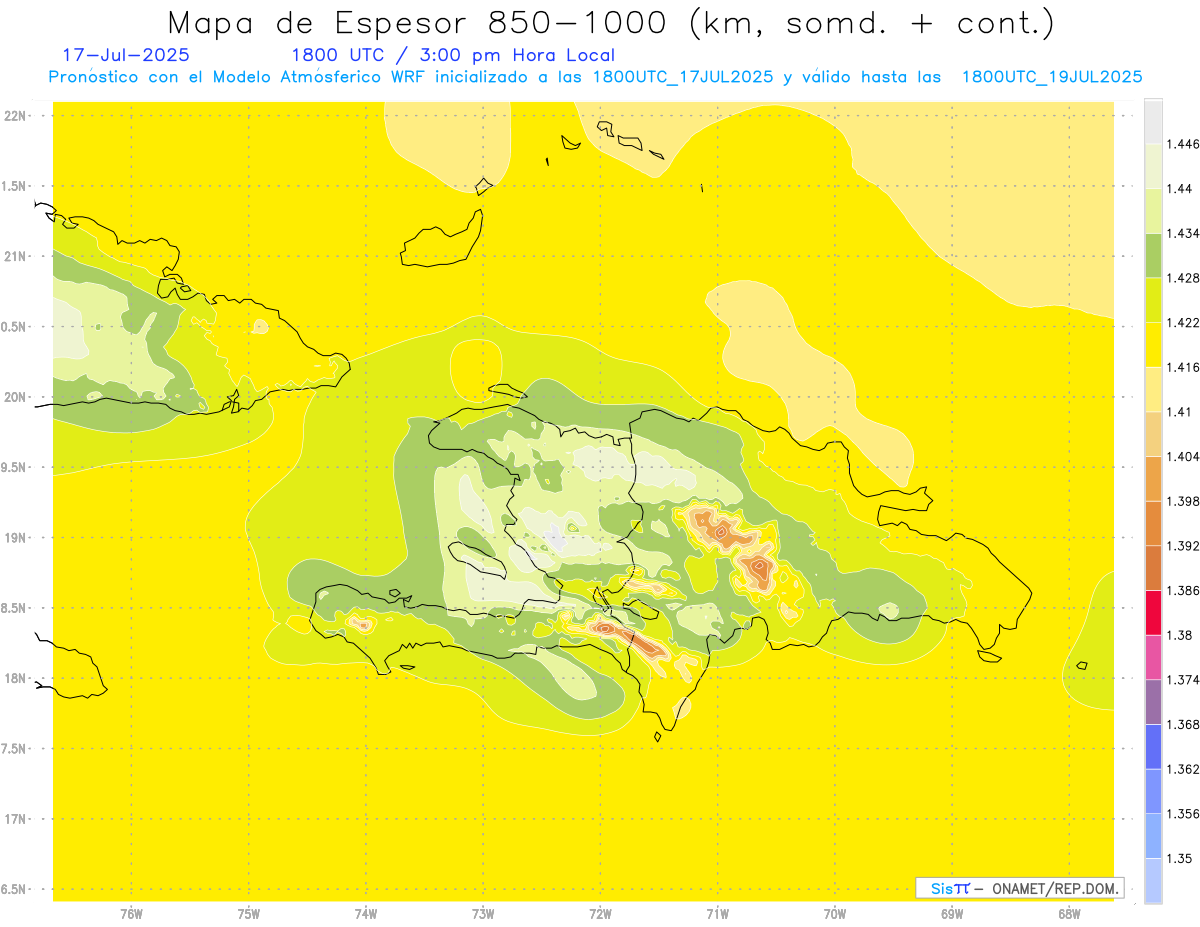
Task: Click the "18N" latitude axis label
Action: [x=15, y=679]
